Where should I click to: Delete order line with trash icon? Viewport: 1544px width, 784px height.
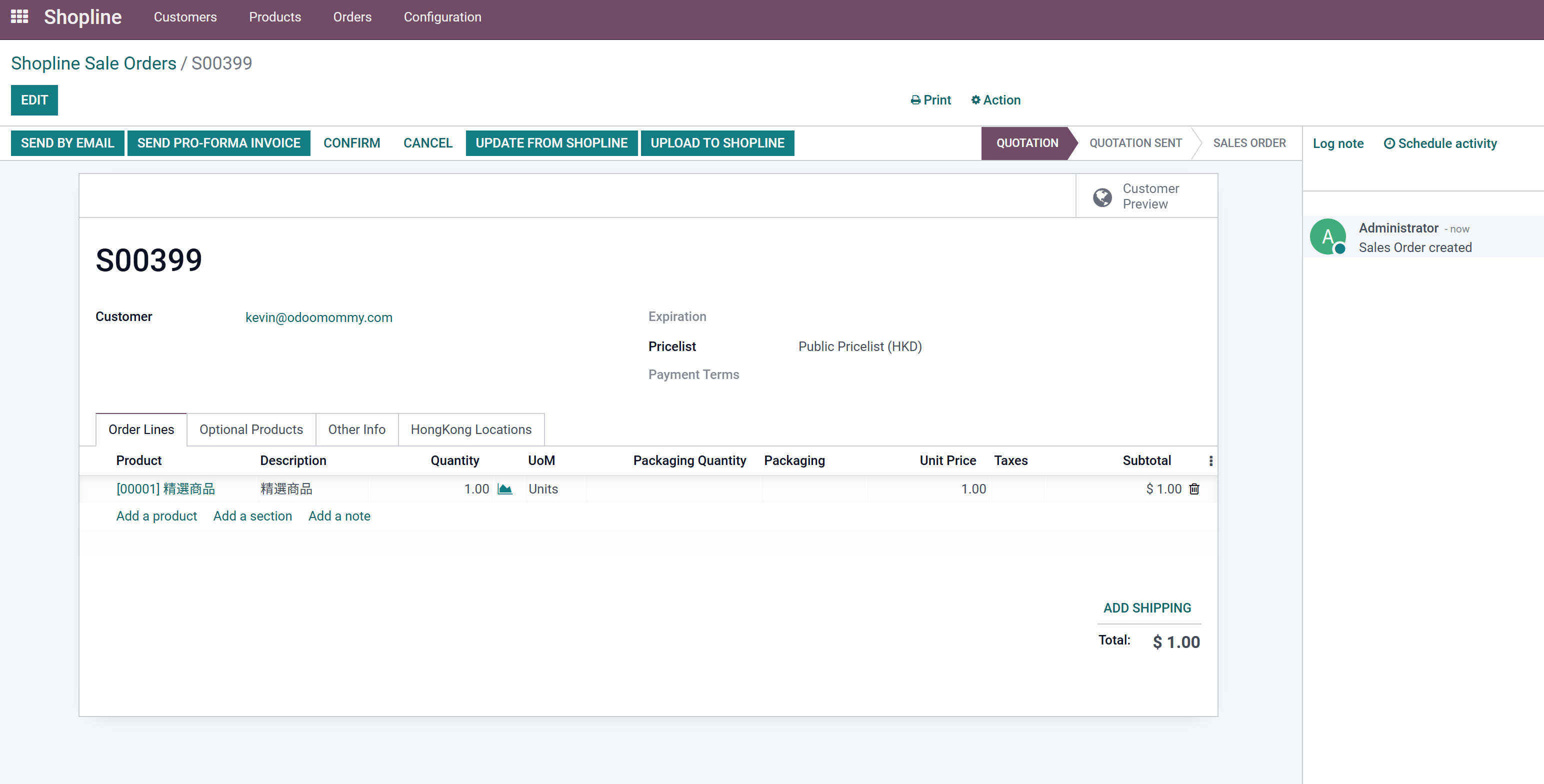pyautogui.click(x=1194, y=489)
